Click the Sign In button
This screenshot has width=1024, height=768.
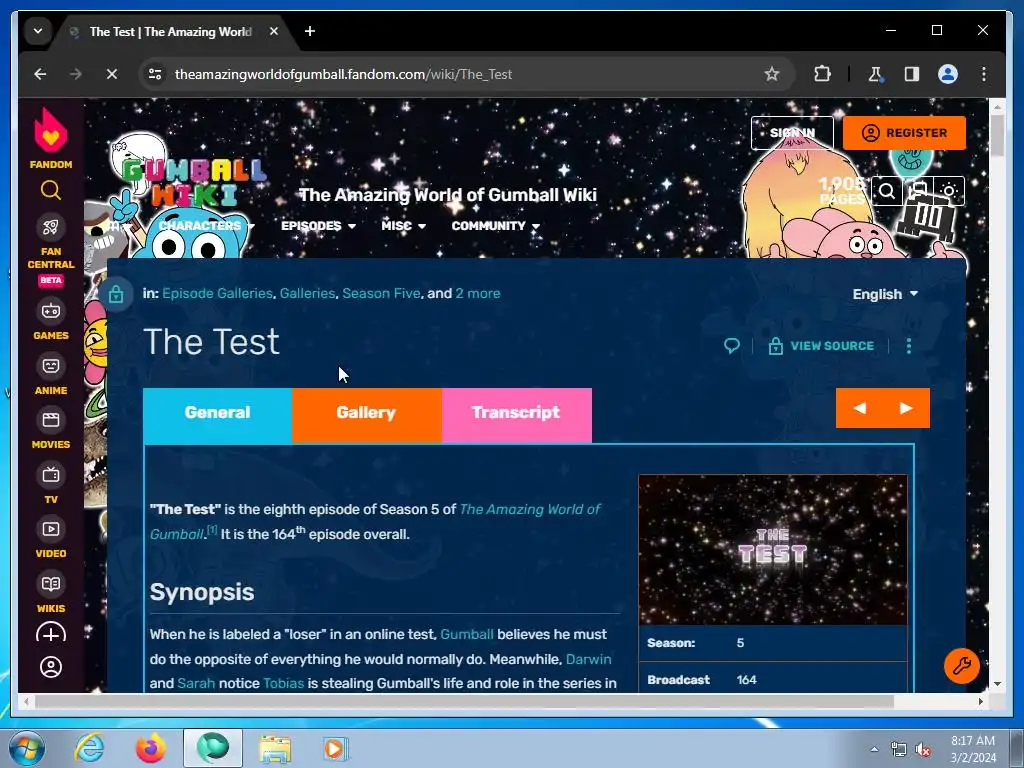click(792, 133)
